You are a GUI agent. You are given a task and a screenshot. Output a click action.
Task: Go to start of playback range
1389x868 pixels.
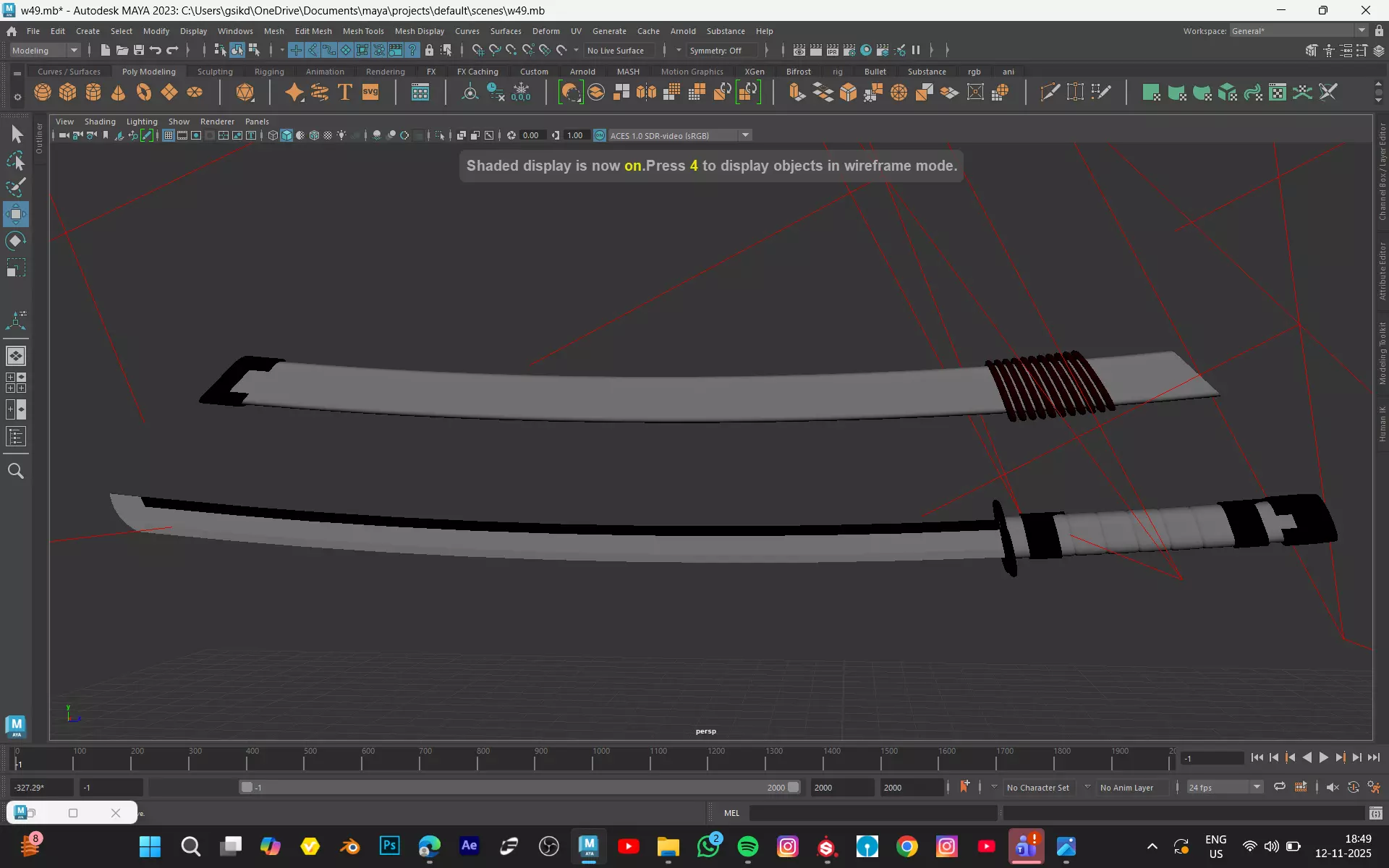point(1257,757)
